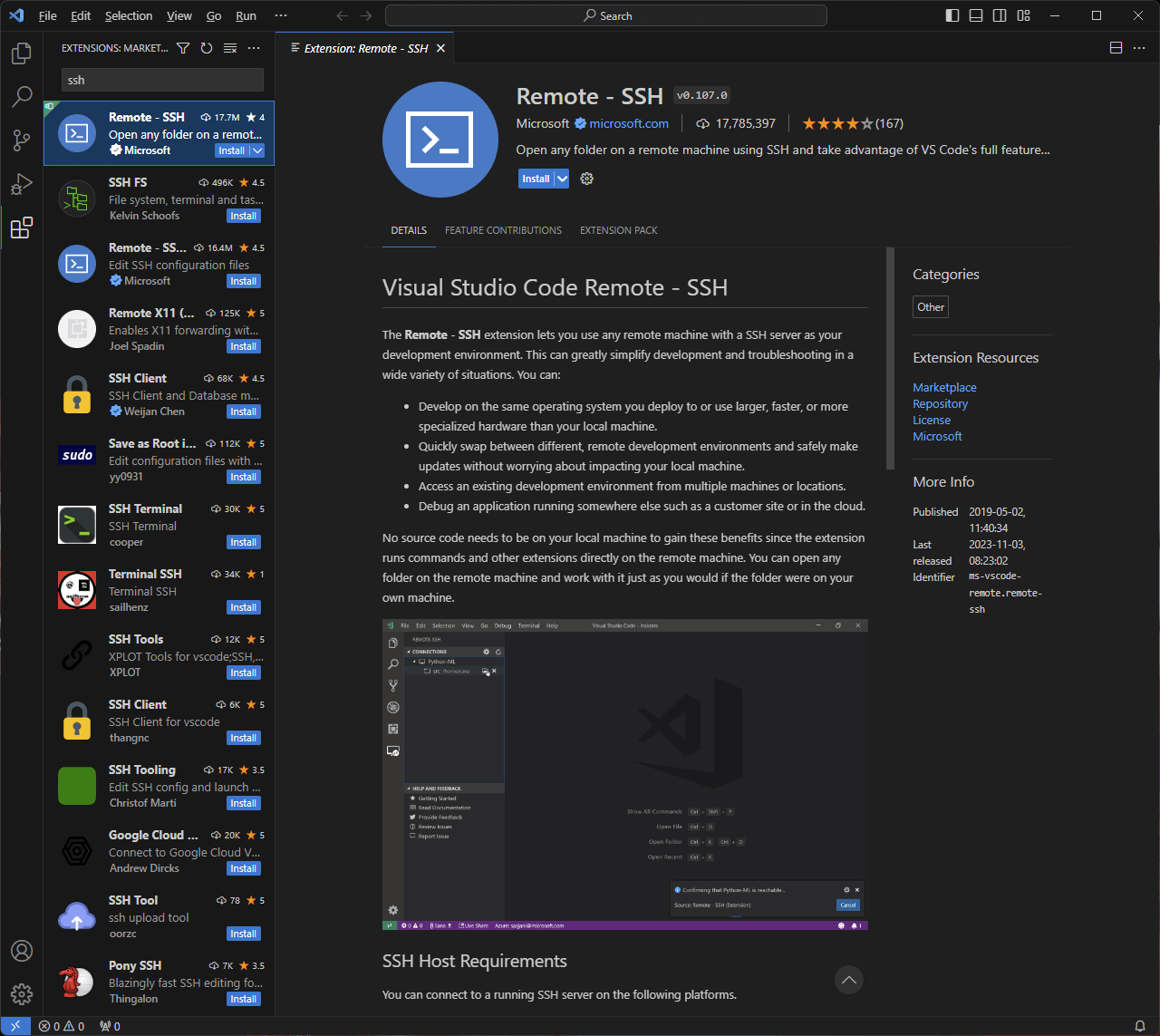This screenshot has height=1036, width=1160.
Task: Select the SSH Tooling extension entry
Action: (x=159, y=786)
